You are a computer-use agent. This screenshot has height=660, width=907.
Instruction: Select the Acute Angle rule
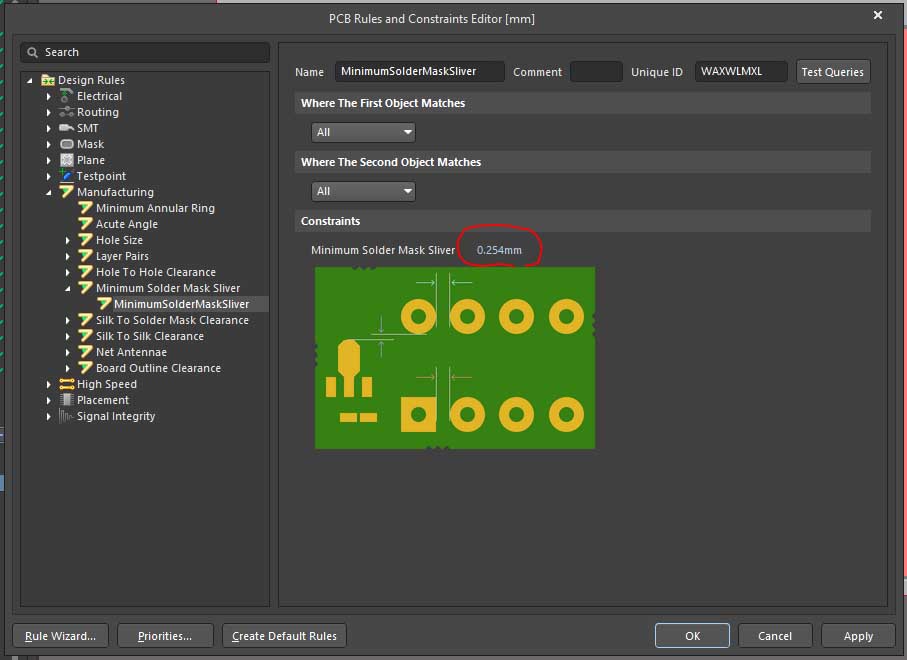[x=126, y=224]
